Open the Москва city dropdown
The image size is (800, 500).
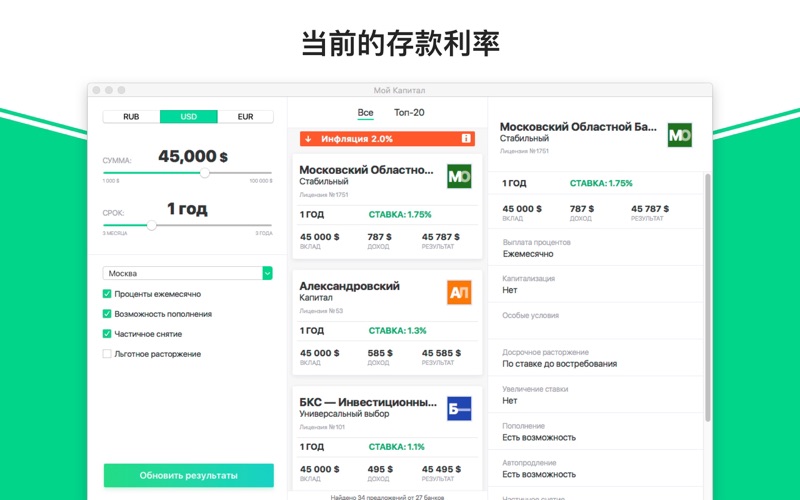coord(187,273)
